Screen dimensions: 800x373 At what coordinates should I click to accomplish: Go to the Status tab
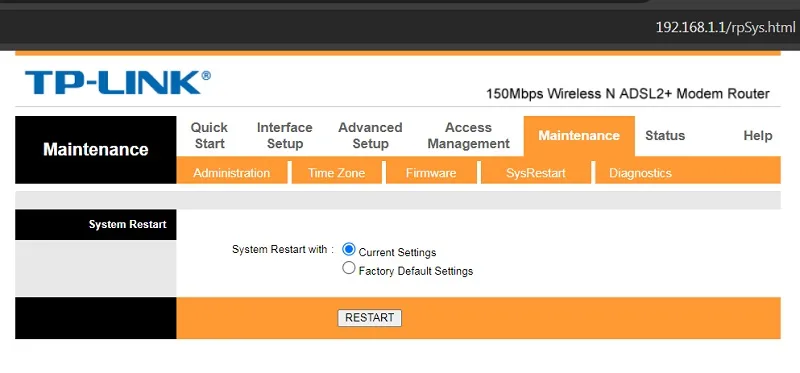pyautogui.click(x=665, y=136)
